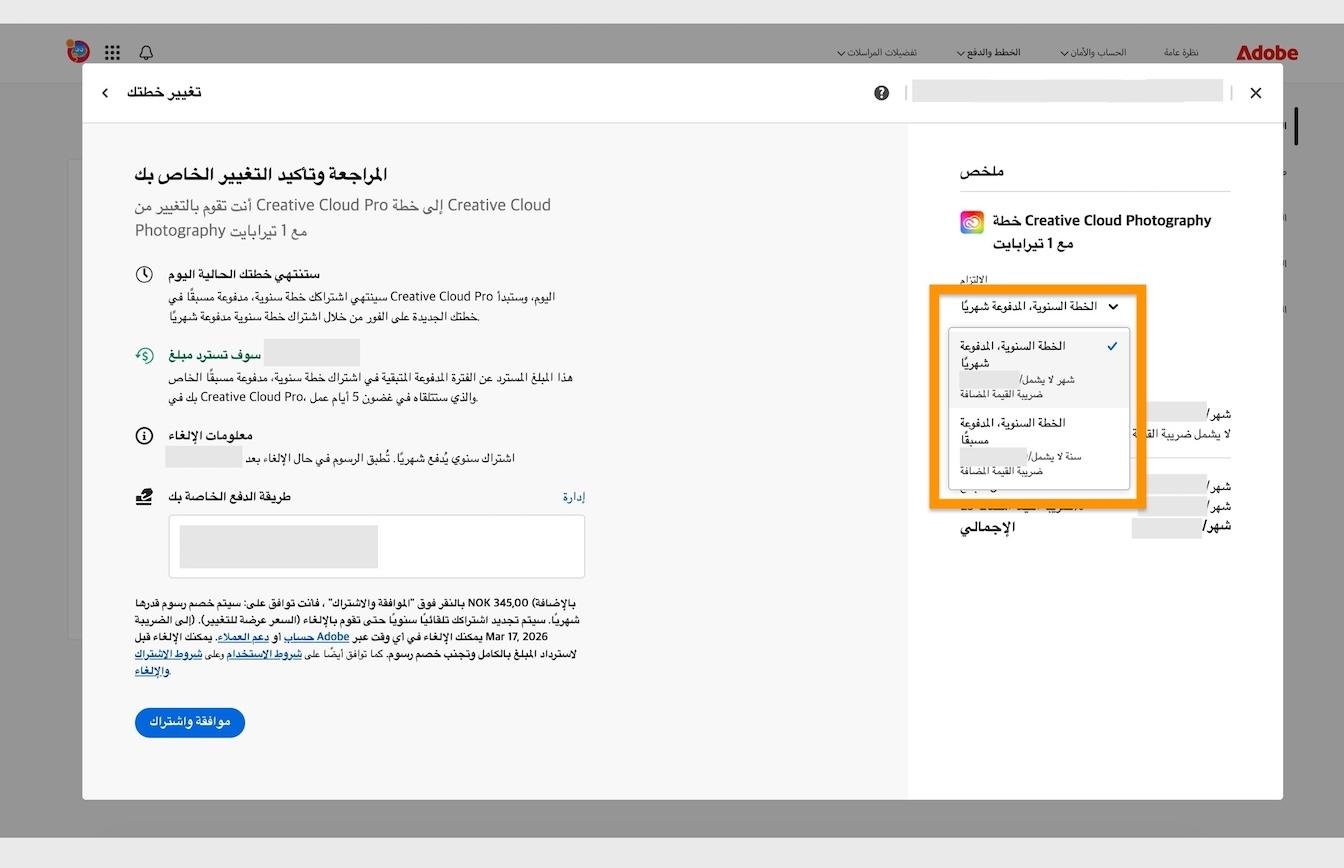Open the شروط الاستخدام link
Viewport: 1344px width, 868px height.
pos(264,654)
